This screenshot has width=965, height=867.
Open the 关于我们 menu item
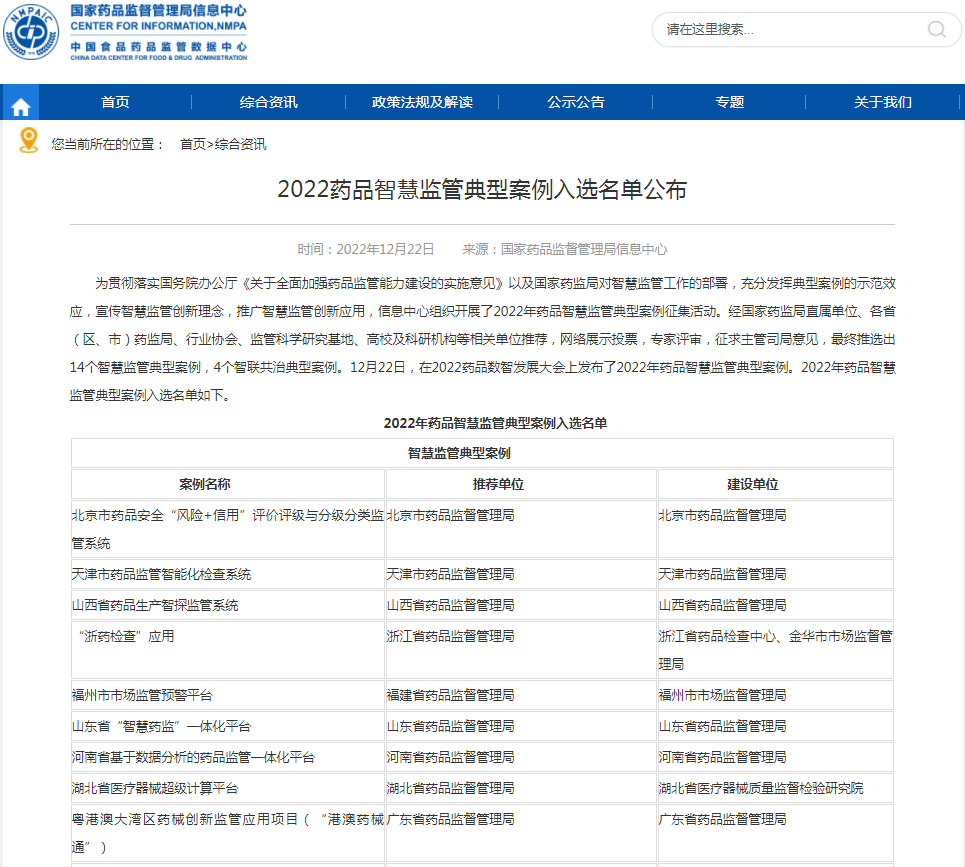tap(883, 102)
